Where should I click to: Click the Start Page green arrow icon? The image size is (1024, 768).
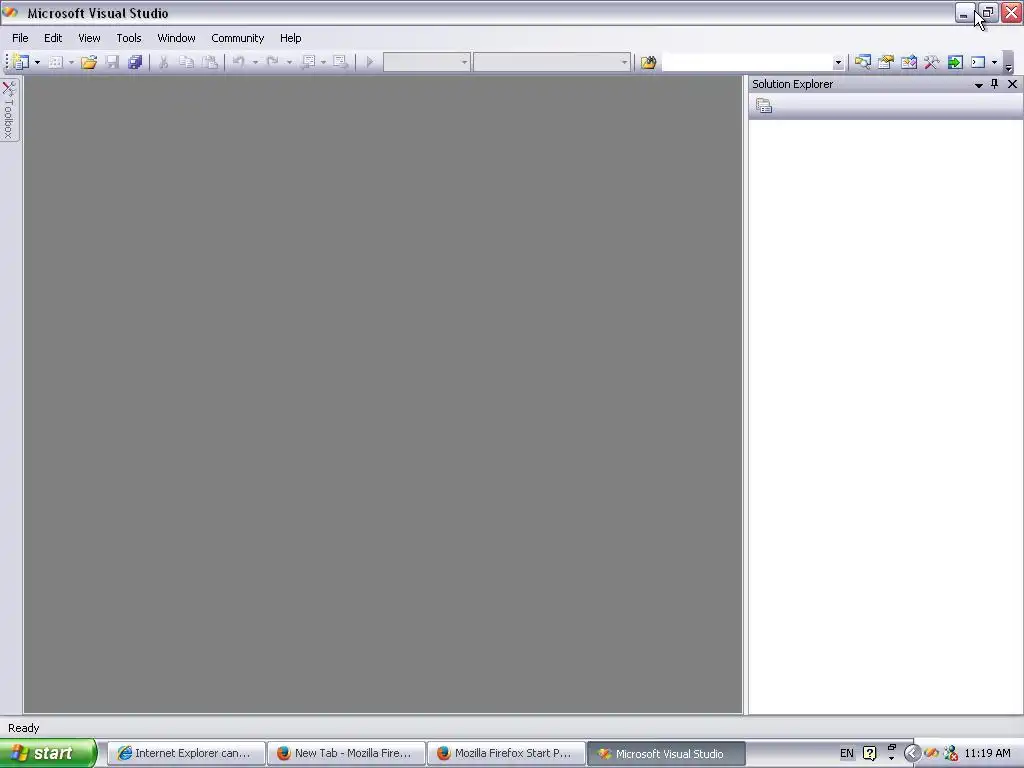click(x=955, y=62)
